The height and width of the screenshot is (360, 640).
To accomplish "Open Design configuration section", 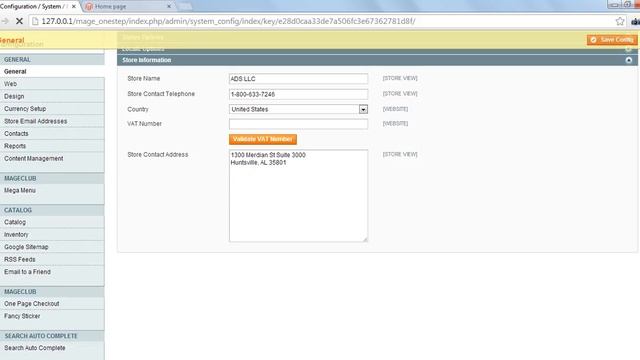I will point(52,96).
